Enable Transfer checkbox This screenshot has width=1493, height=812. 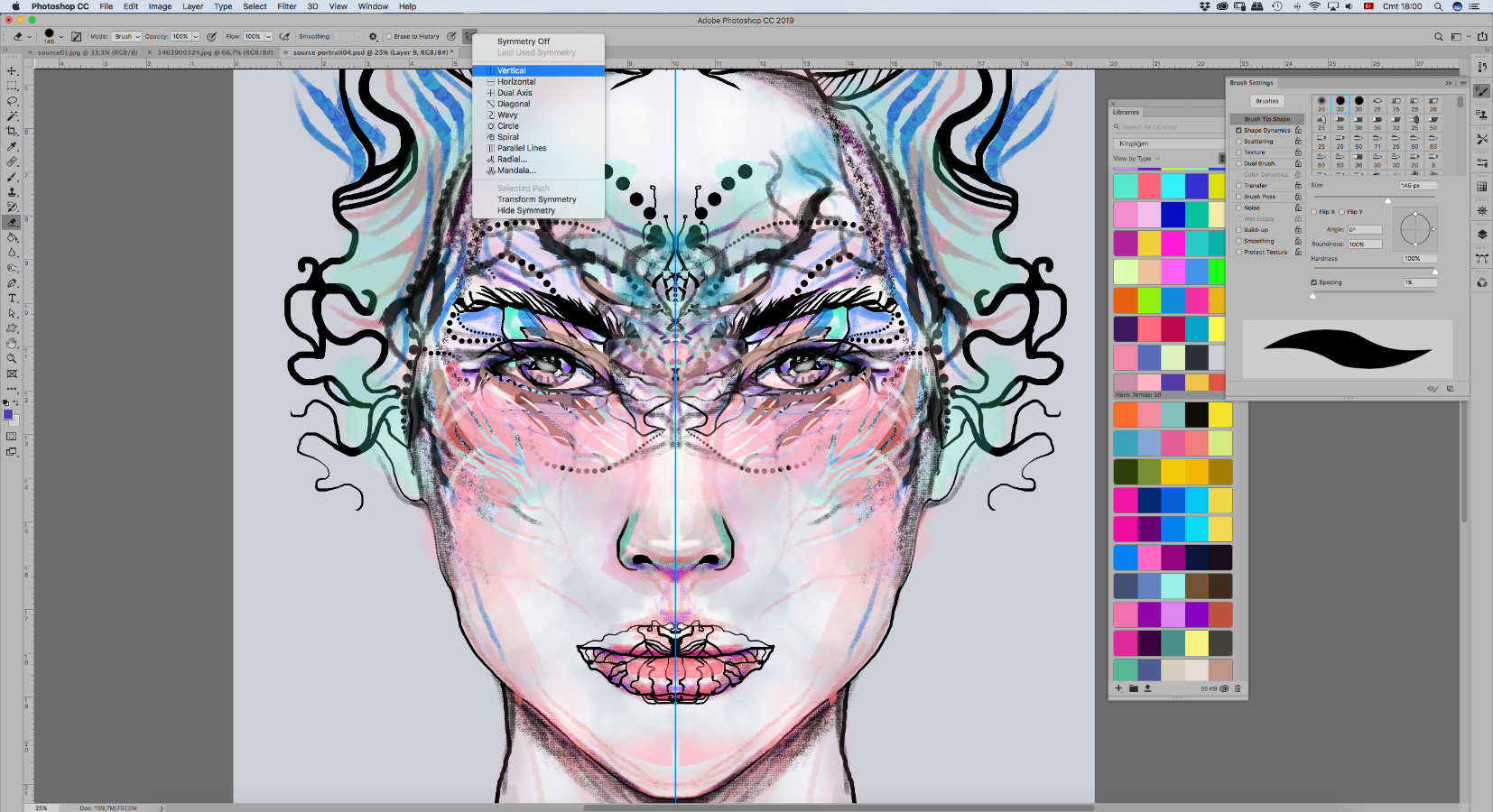coord(1238,186)
